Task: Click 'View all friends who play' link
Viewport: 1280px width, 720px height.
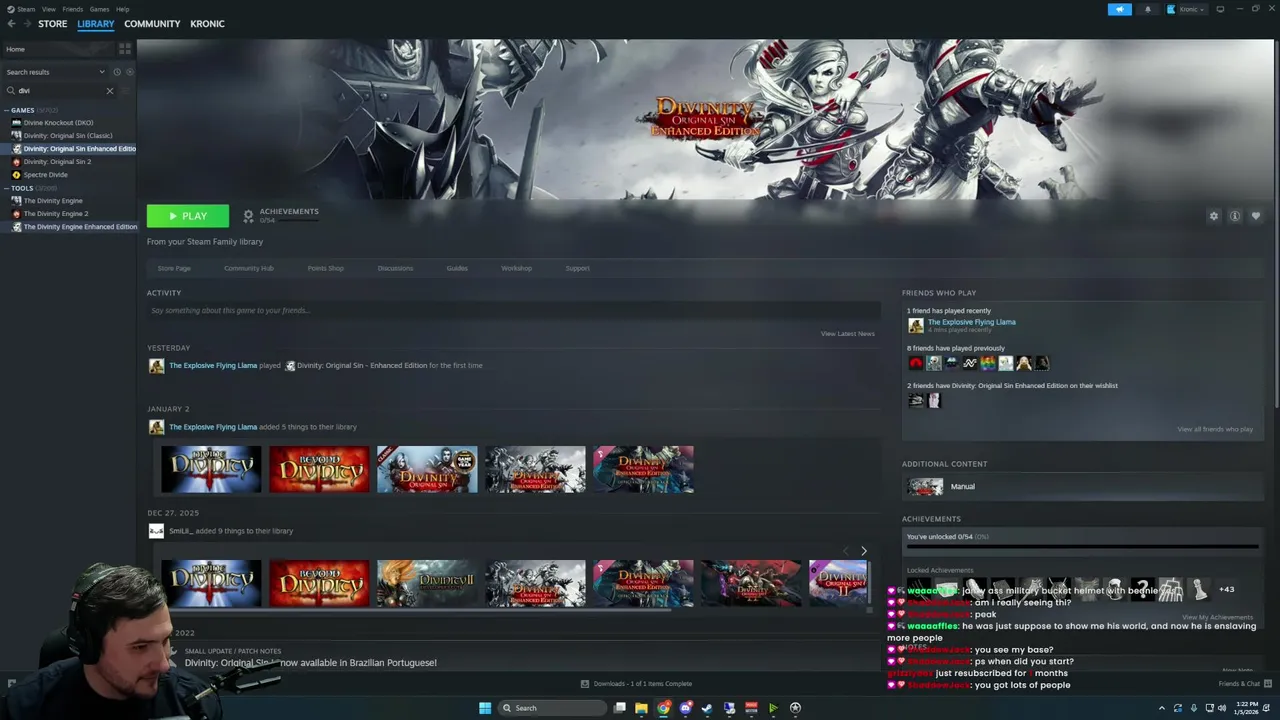Action: click(x=1215, y=429)
